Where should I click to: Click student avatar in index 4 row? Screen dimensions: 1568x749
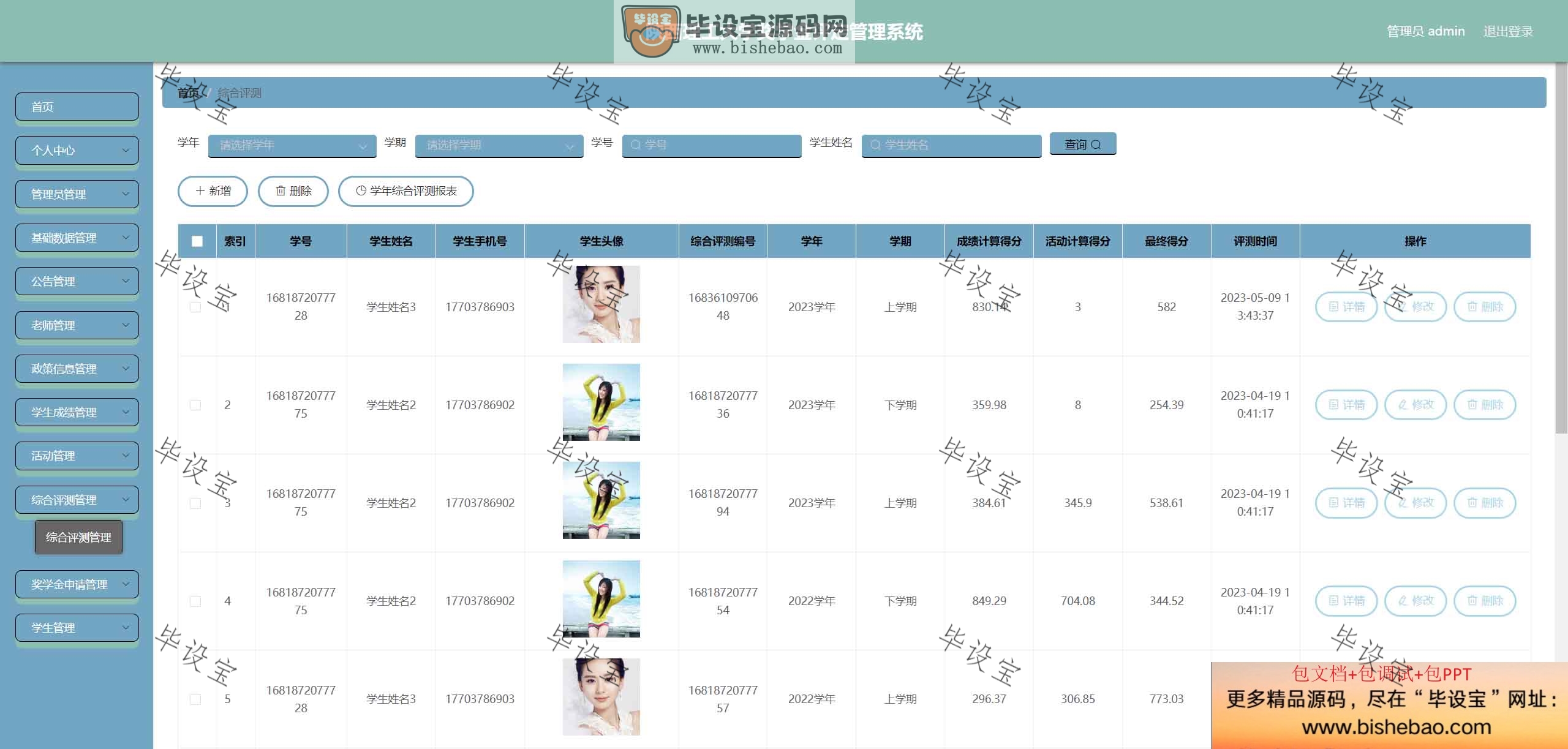(601, 599)
